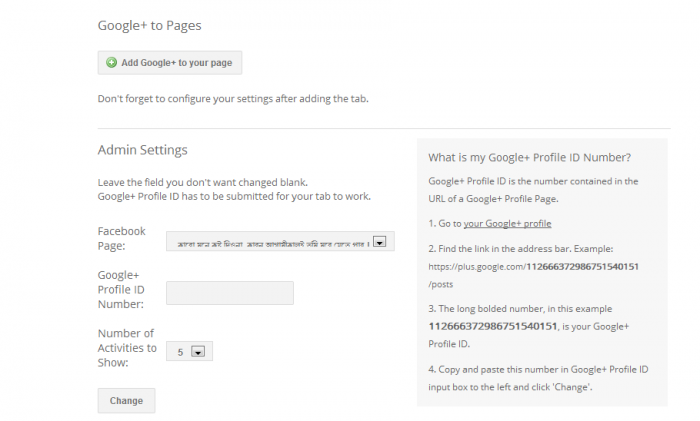Click the "Leave the field you don't want changed blank" note
This screenshot has width=700, height=421.
click(x=202, y=182)
